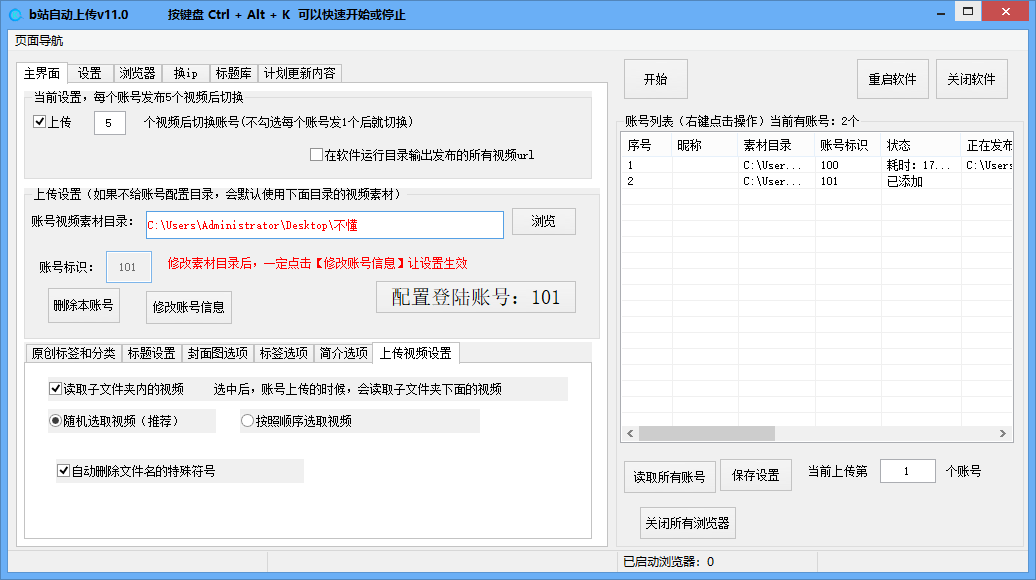Click the 账号标识 column header
1036x580 pixels.
tap(848, 145)
